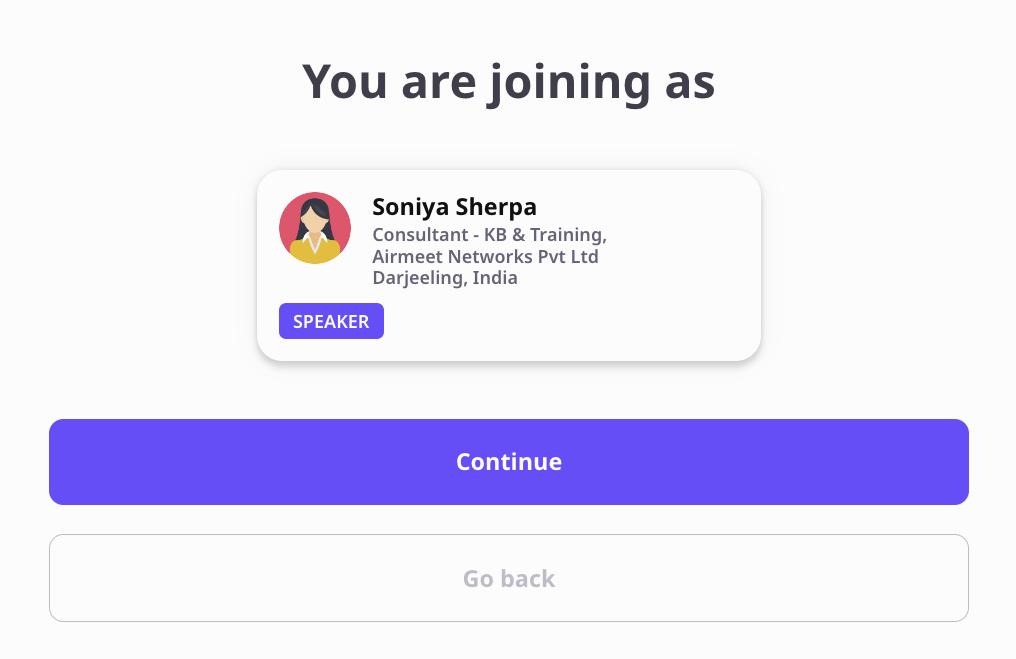Image resolution: width=1016 pixels, height=659 pixels.
Task: Click the Soniya Sherpa avatar icon
Action: (x=315, y=227)
